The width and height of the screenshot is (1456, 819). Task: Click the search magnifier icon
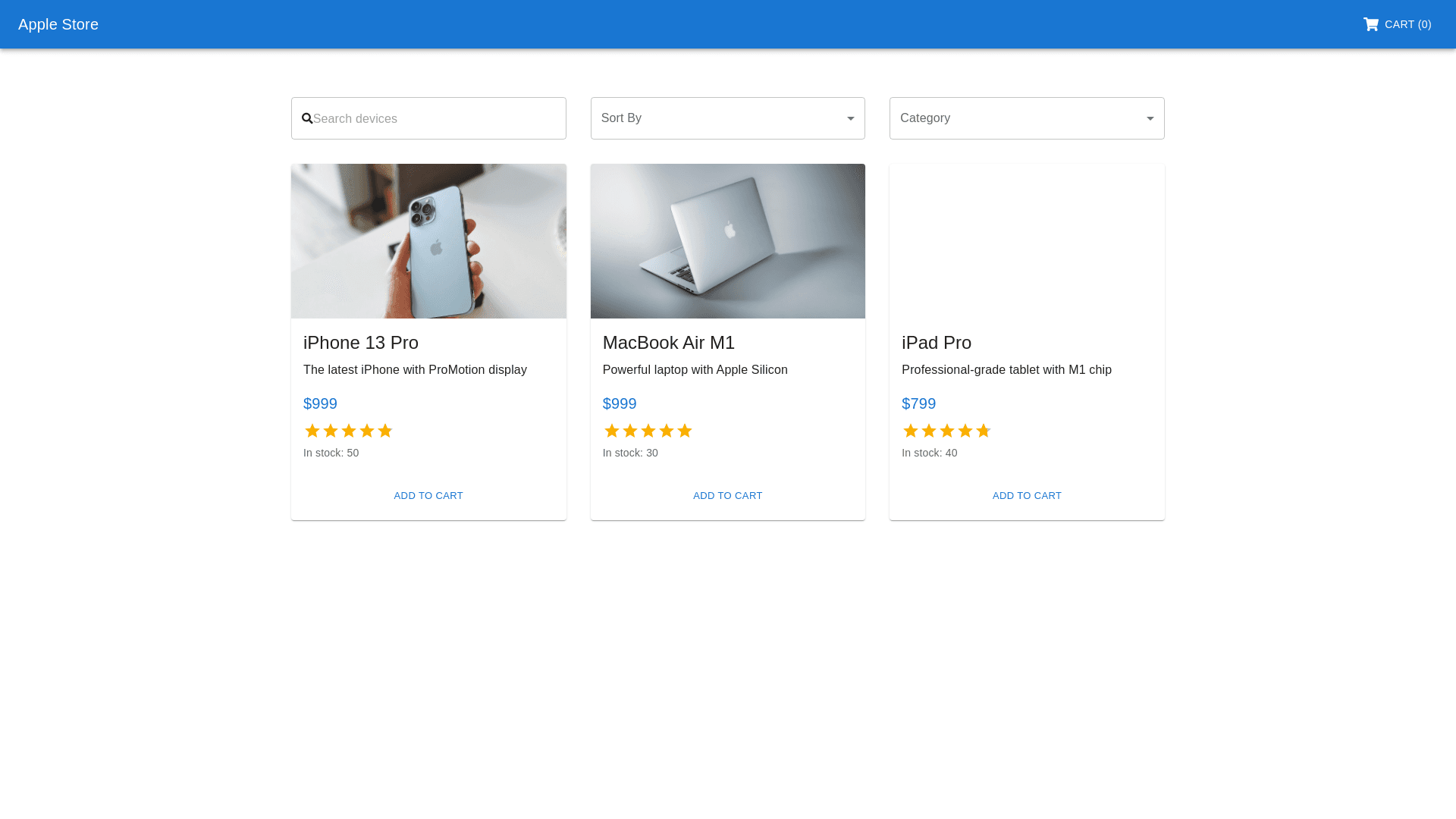pyautogui.click(x=307, y=118)
